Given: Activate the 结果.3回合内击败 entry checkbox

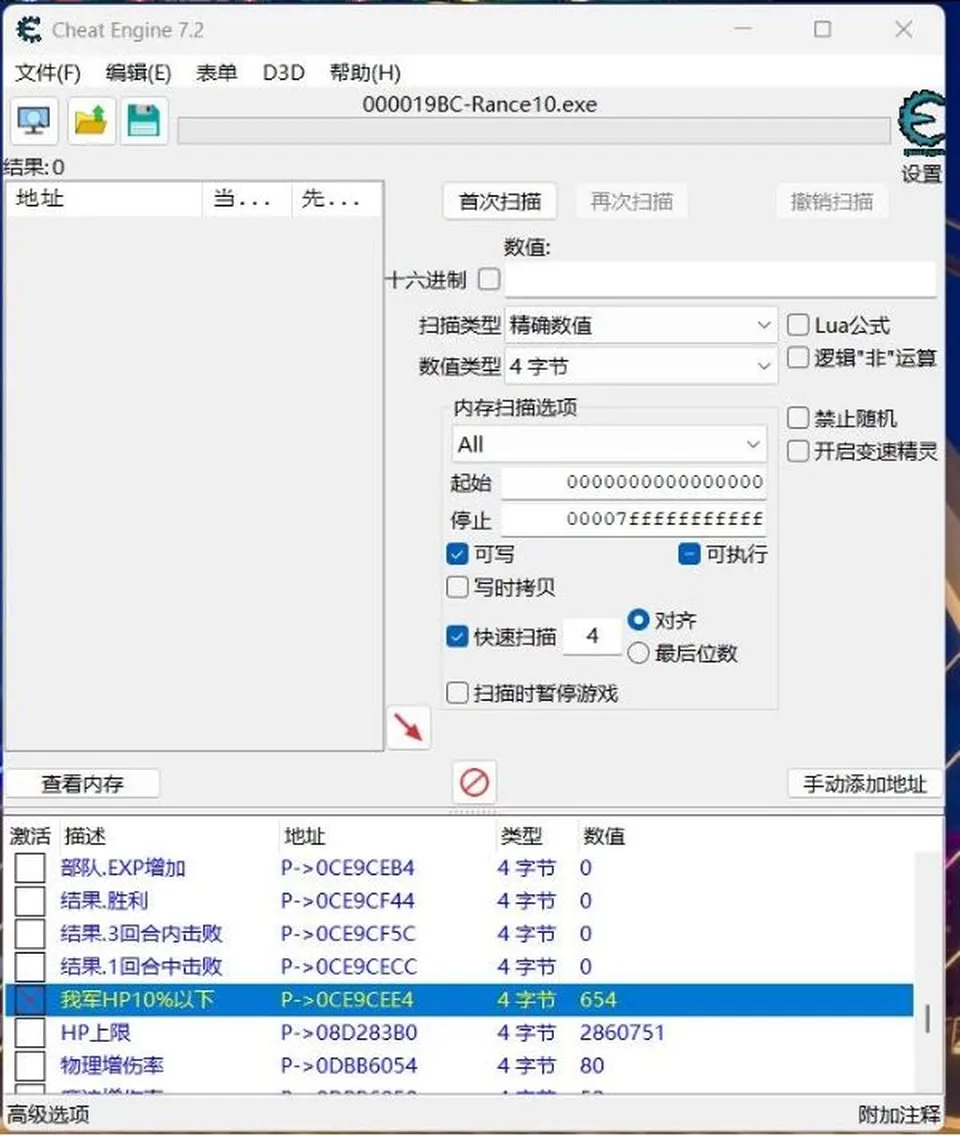Looking at the screenshot, I should coord(30,933).
